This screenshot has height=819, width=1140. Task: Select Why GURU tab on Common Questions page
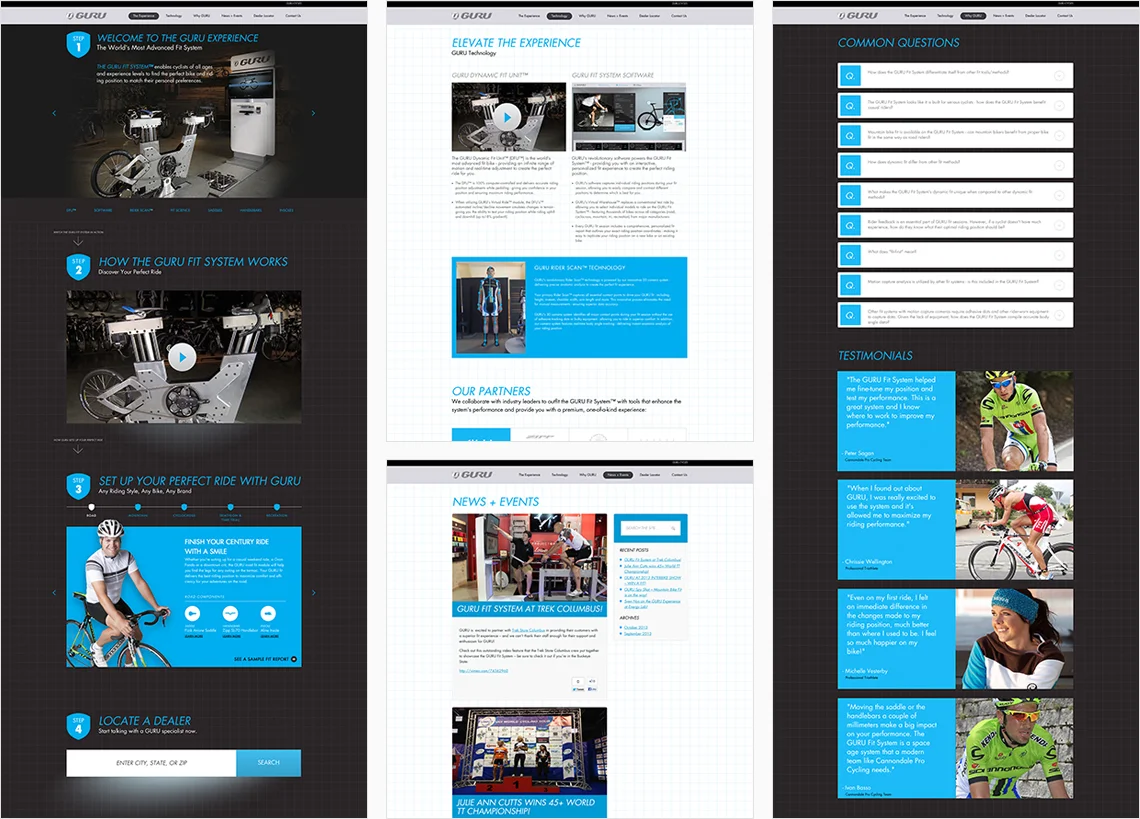tap(973, 15)
